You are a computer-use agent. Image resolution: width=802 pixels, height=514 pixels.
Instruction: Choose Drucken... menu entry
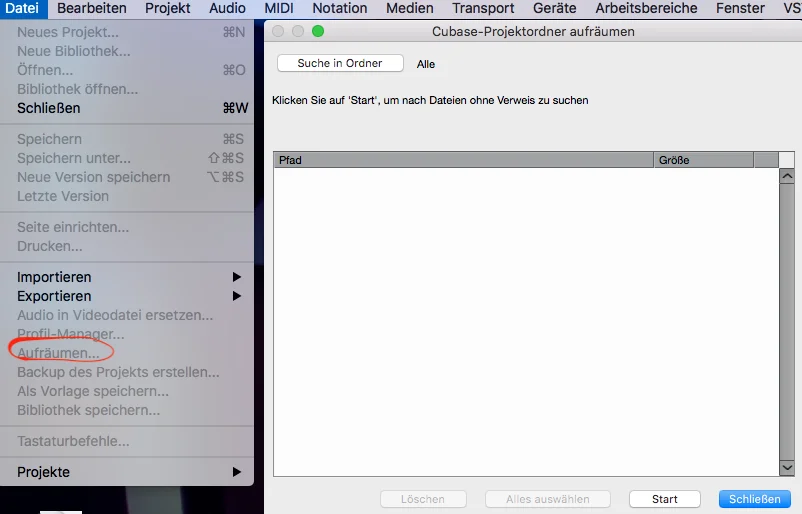[127, 246]
